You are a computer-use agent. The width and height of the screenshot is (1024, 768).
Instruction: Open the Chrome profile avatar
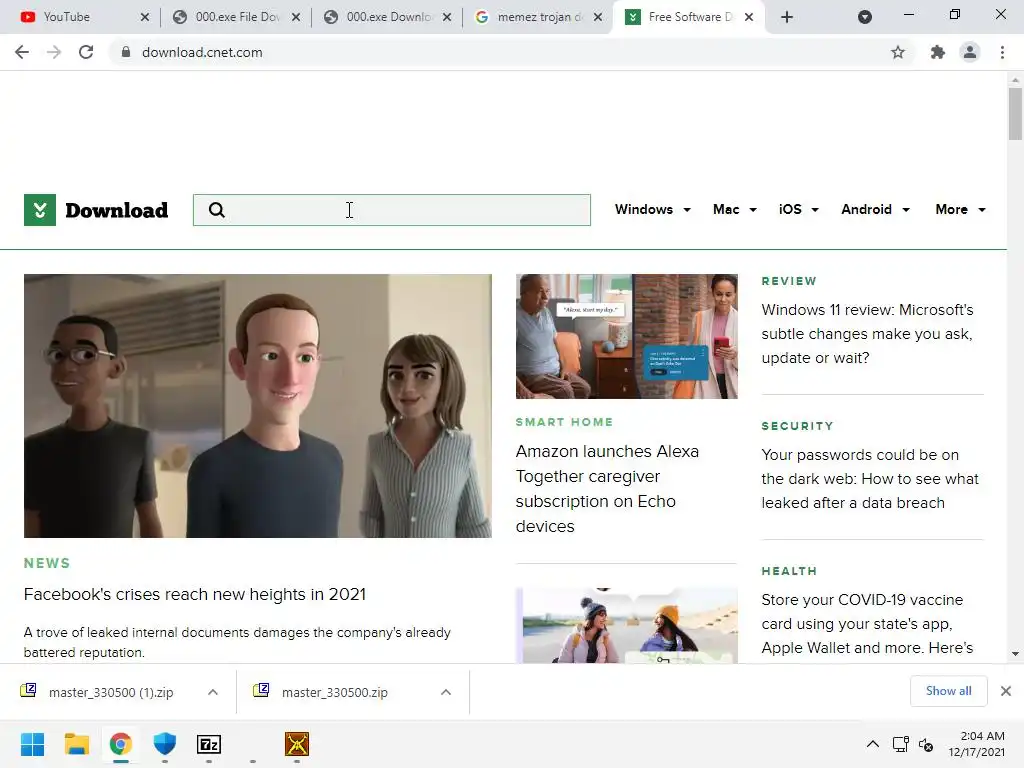pos(970,52)
